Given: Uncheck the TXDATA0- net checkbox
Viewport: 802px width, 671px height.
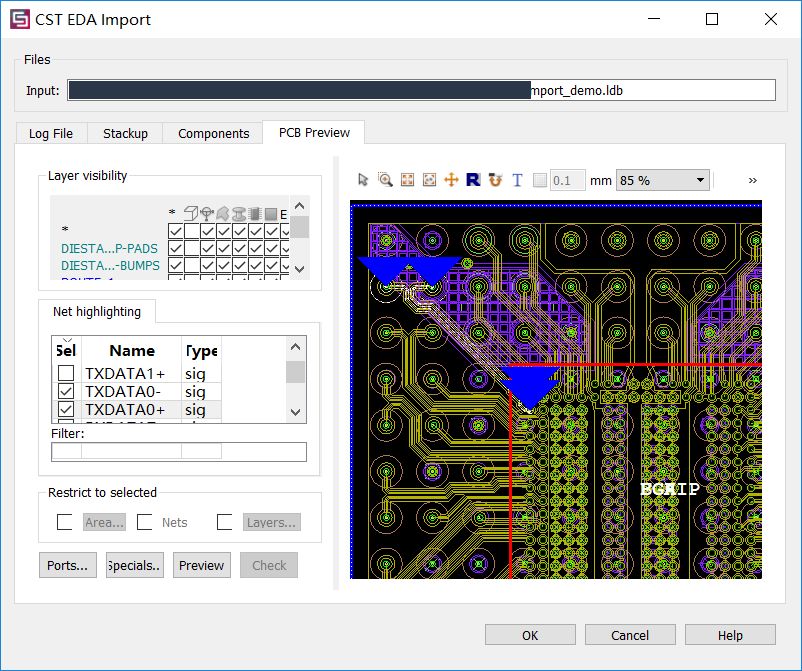Looking at the screenshot, I should [66, 391].
